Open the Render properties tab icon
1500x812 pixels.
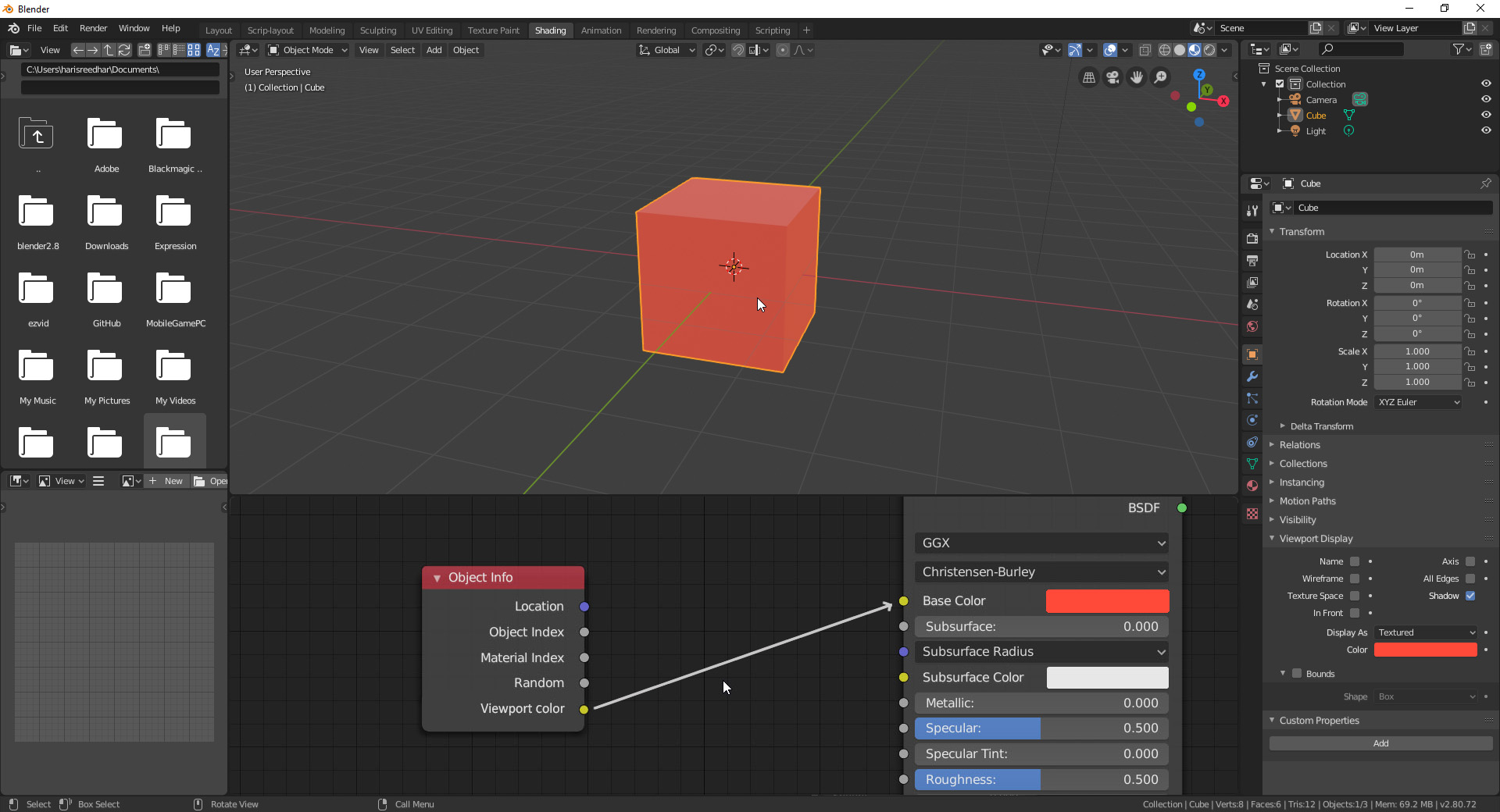(x=1252, y=239)
